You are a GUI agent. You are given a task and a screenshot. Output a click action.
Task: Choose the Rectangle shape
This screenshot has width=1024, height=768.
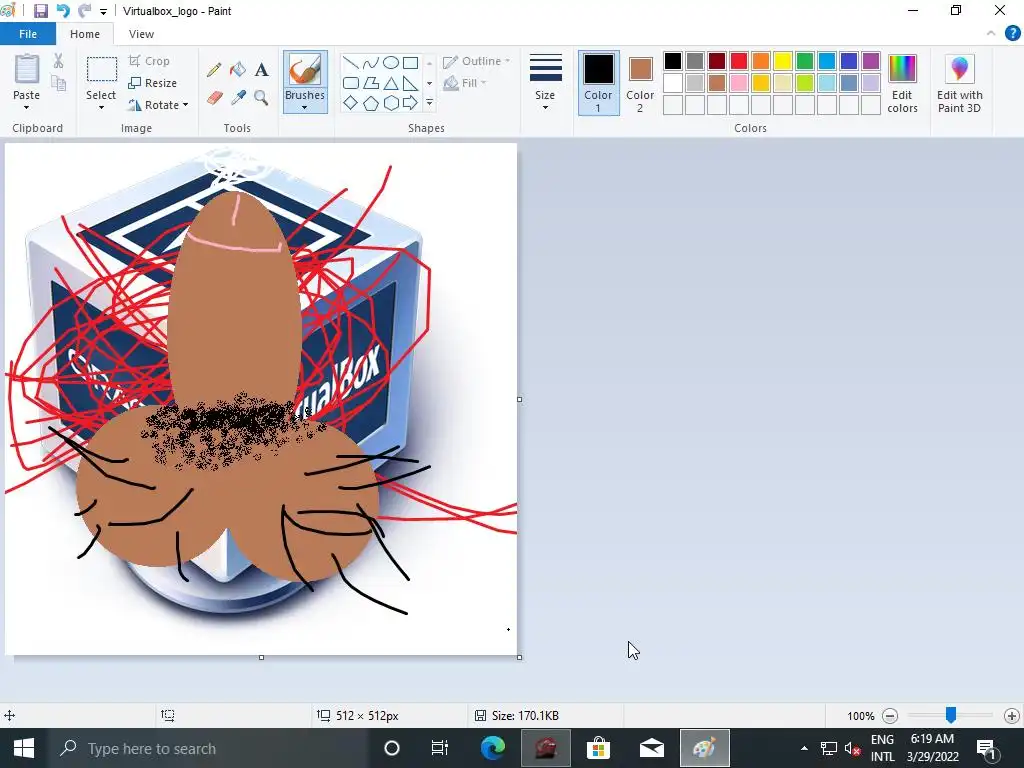click(x=410, y=63)
